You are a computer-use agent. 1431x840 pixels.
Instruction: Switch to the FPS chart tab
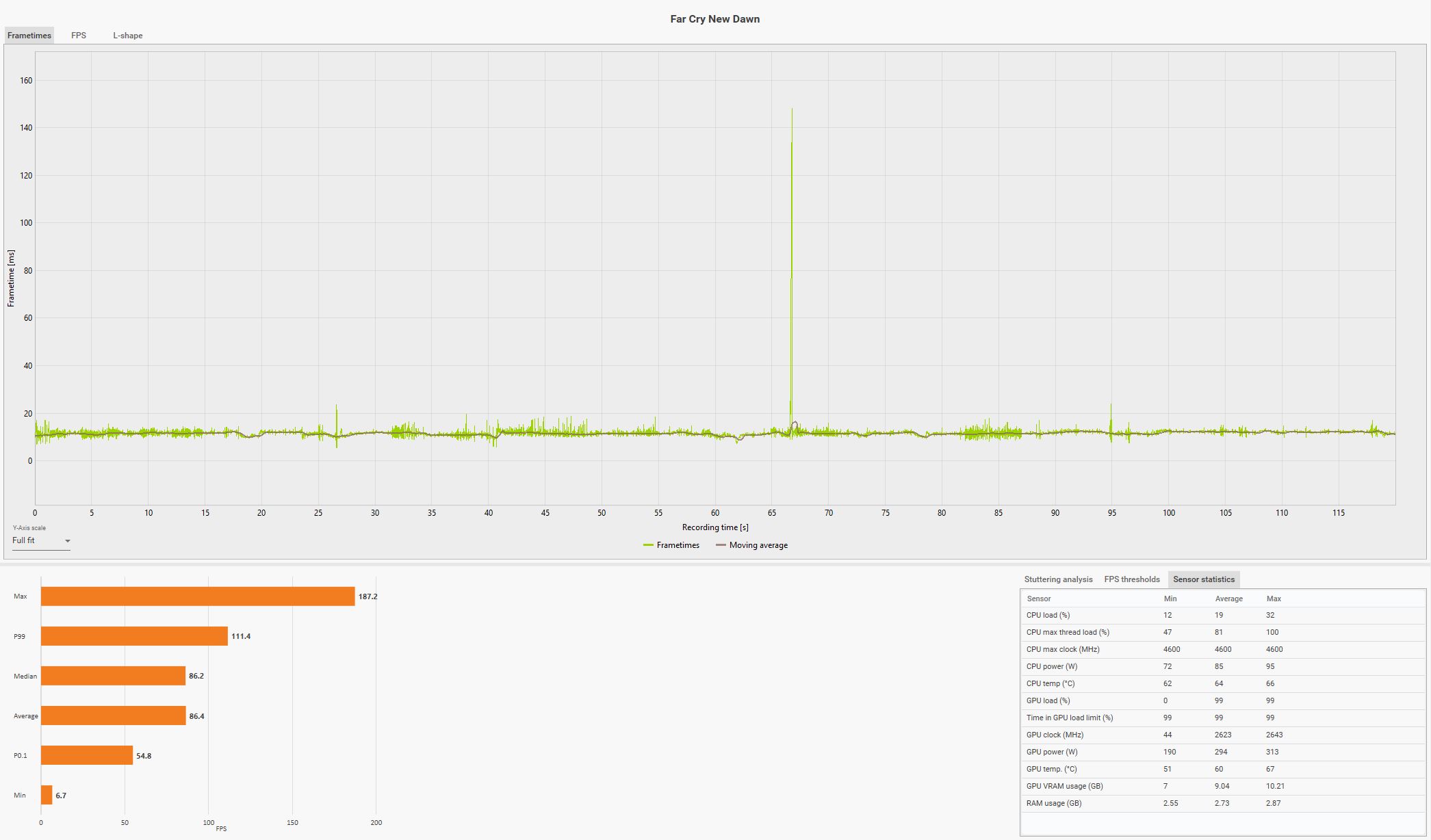[x=79, y=36]
